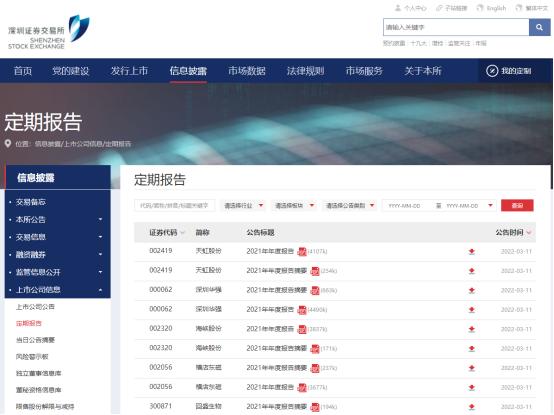Viewport: 554px width, 415px height.
Task: Open 上市公司公告 sidebar sublink
Action: point(35,307)
